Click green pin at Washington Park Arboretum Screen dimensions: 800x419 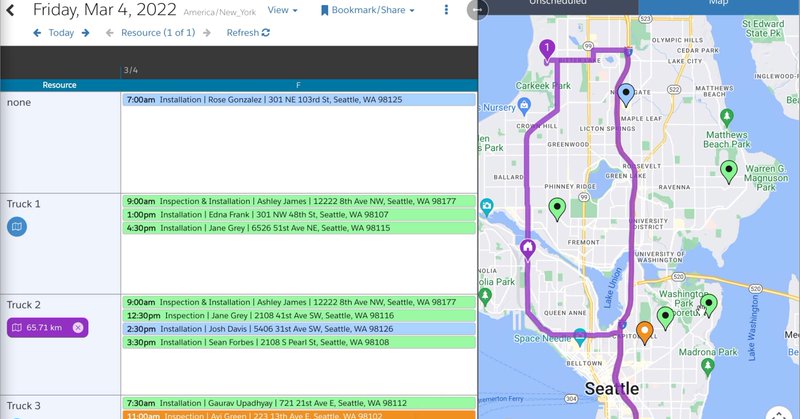click(708, 305)
